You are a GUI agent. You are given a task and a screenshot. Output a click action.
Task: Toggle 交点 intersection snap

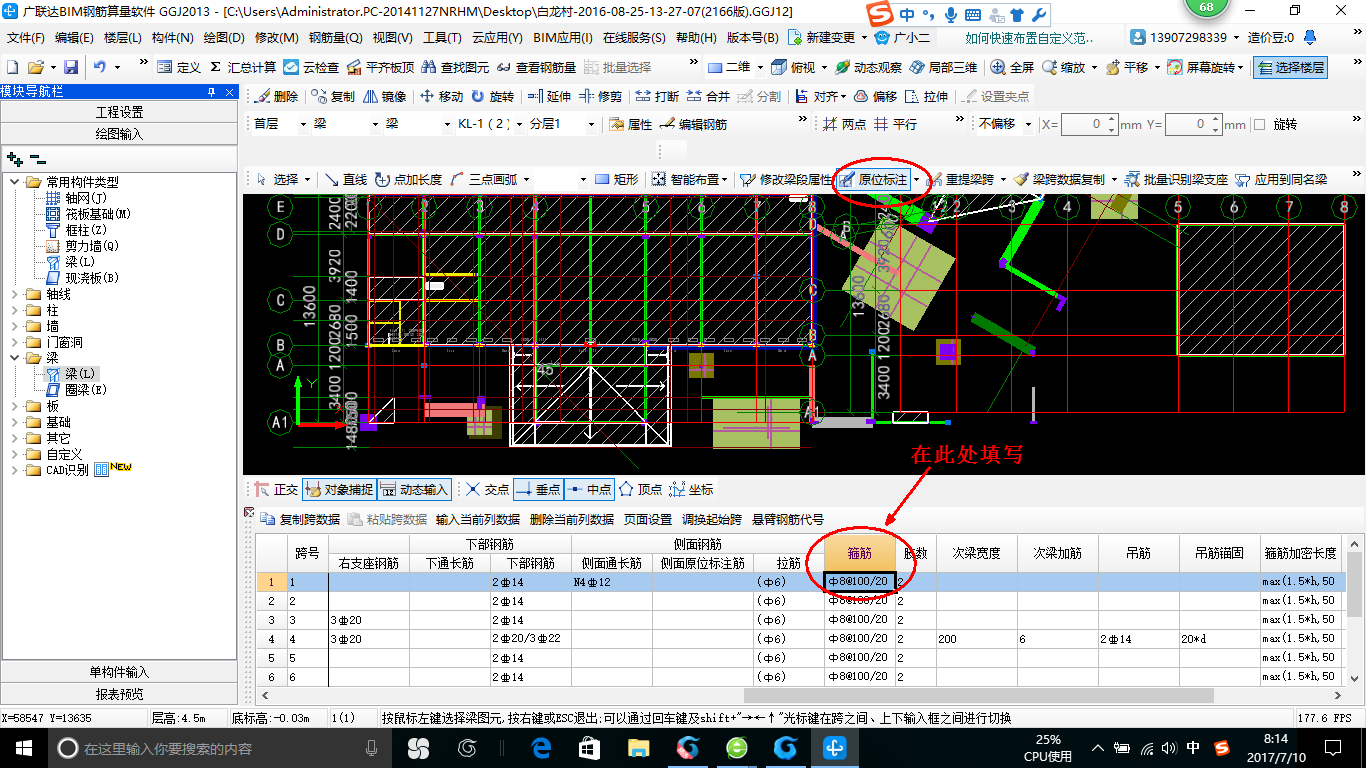coord(488,489)
